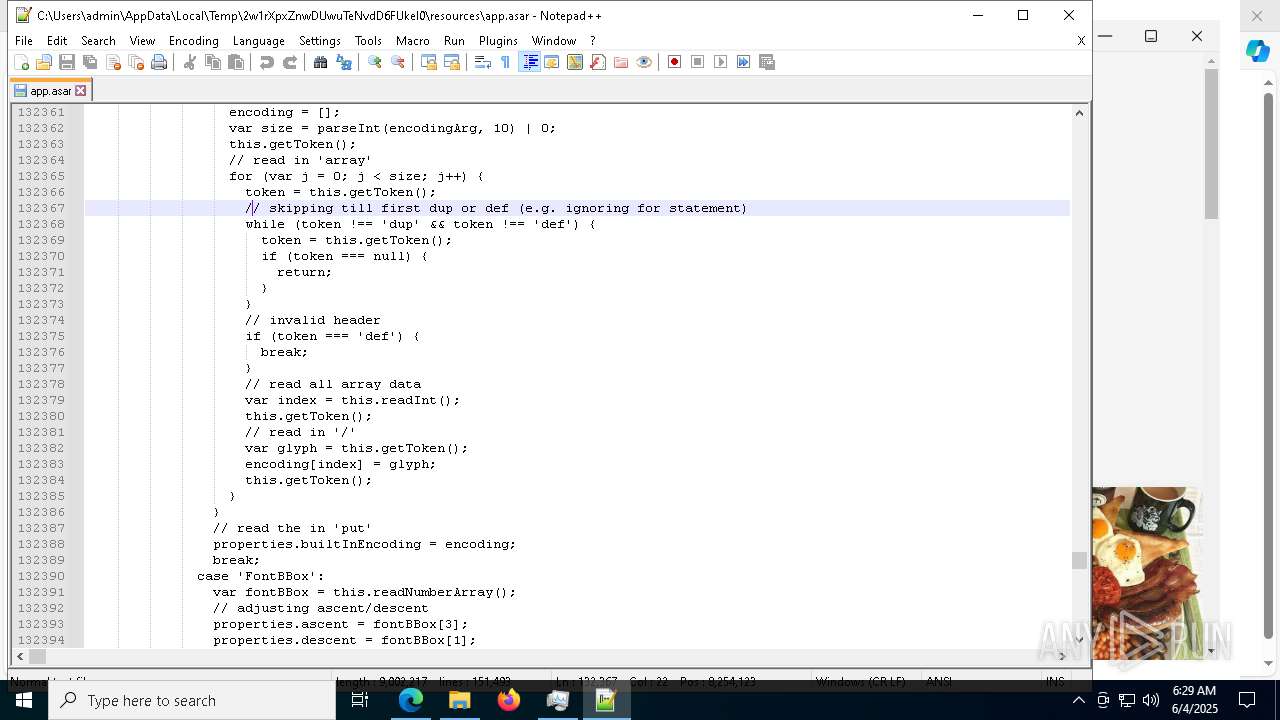Open the Language menu
Image resolution: width=1280 pixels, height=720 pixels.
(259, 41)
